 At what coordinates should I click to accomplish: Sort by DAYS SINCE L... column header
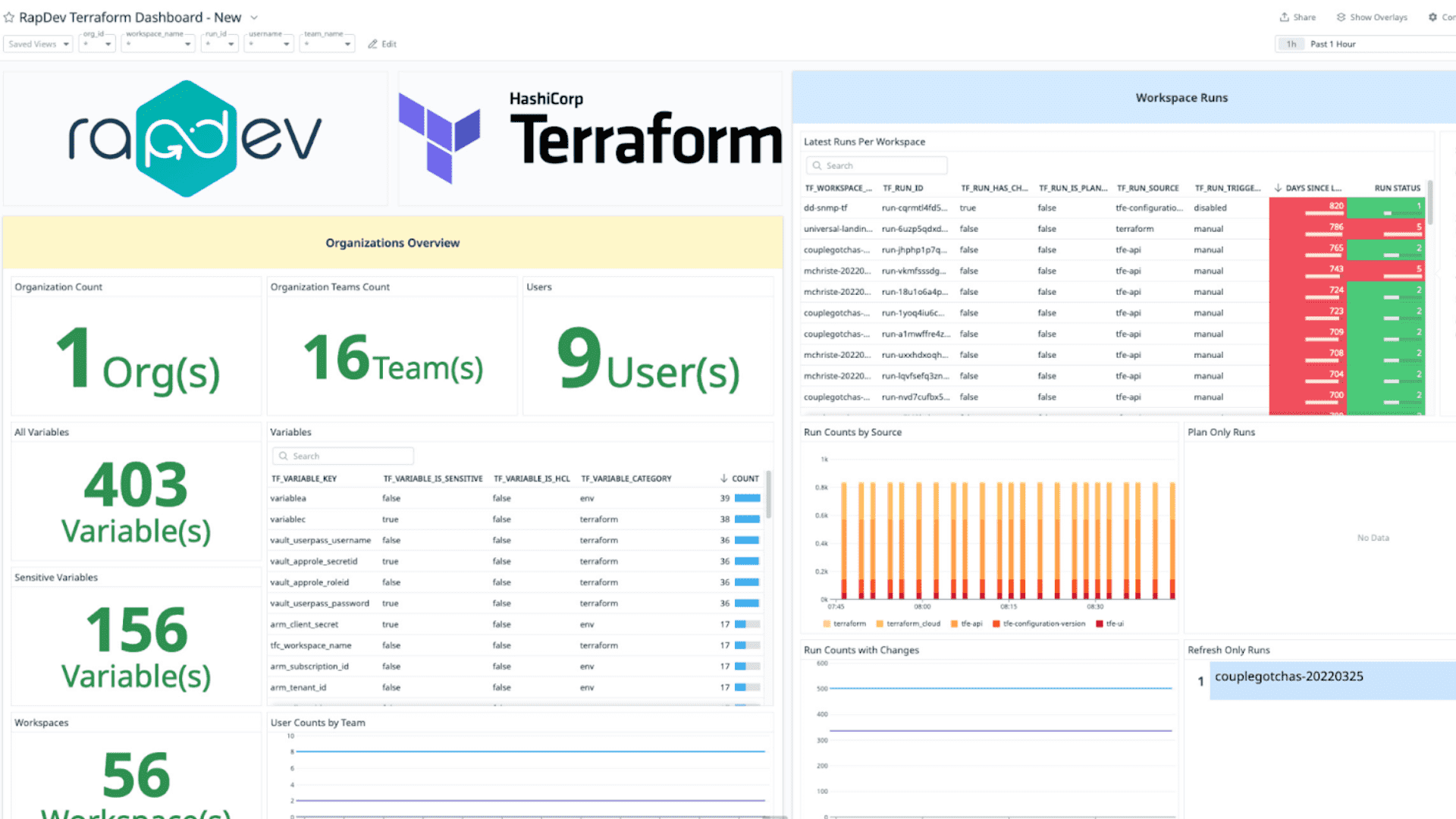(x=1308, y=188)
